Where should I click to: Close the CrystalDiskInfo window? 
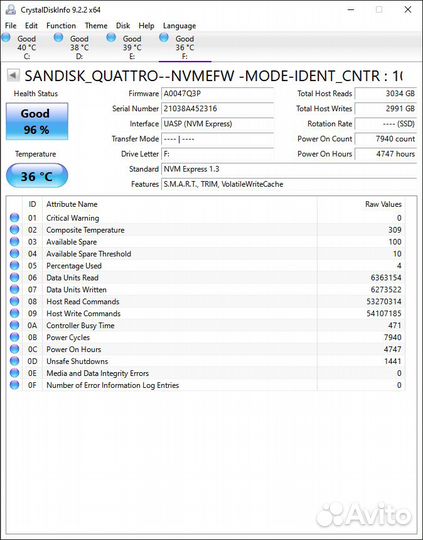tap(408, 10)
